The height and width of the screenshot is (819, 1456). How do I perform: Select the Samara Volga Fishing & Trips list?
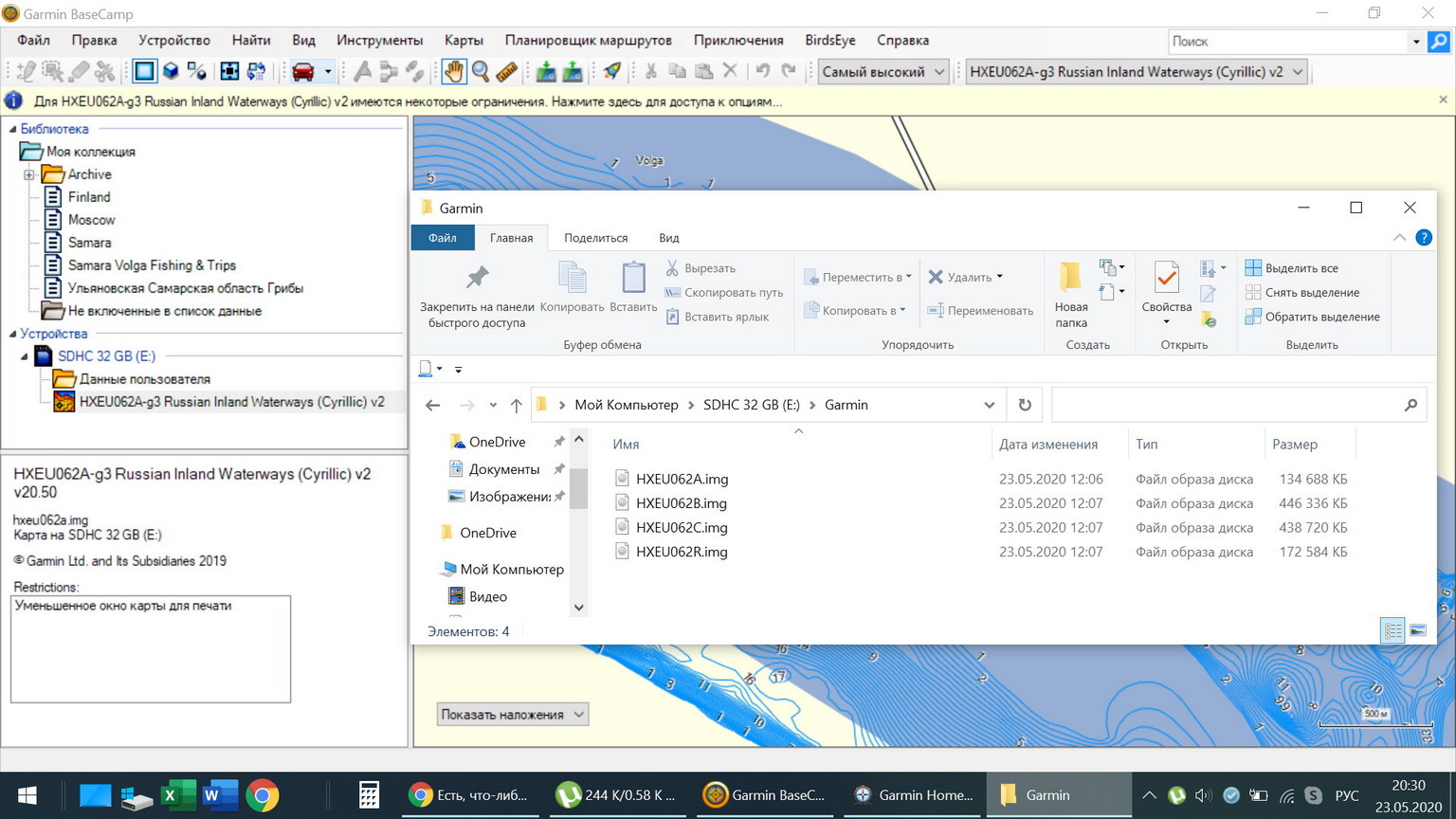[x=152, y=265]
